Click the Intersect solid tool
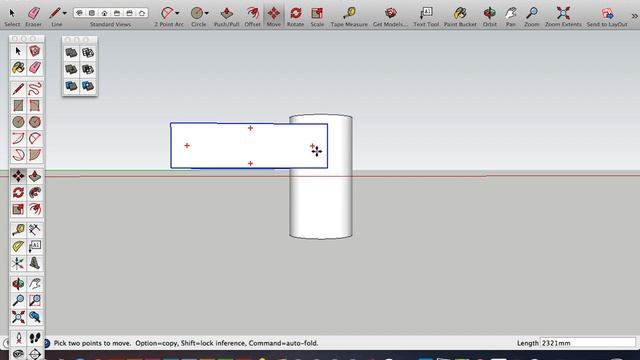The image size is (640, 360). 88,53
